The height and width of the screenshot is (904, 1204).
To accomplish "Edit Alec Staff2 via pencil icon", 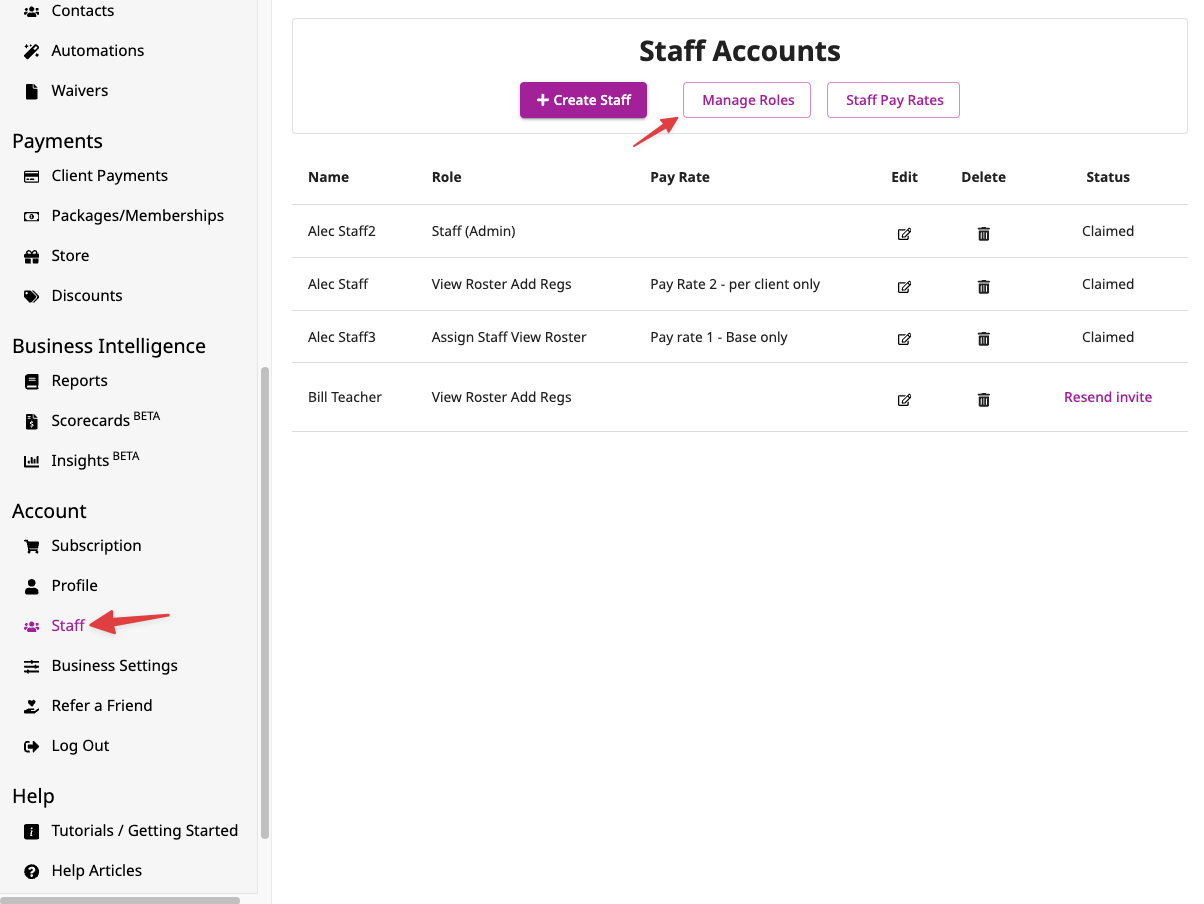I will pyautogui.click(x=904, y=233).
